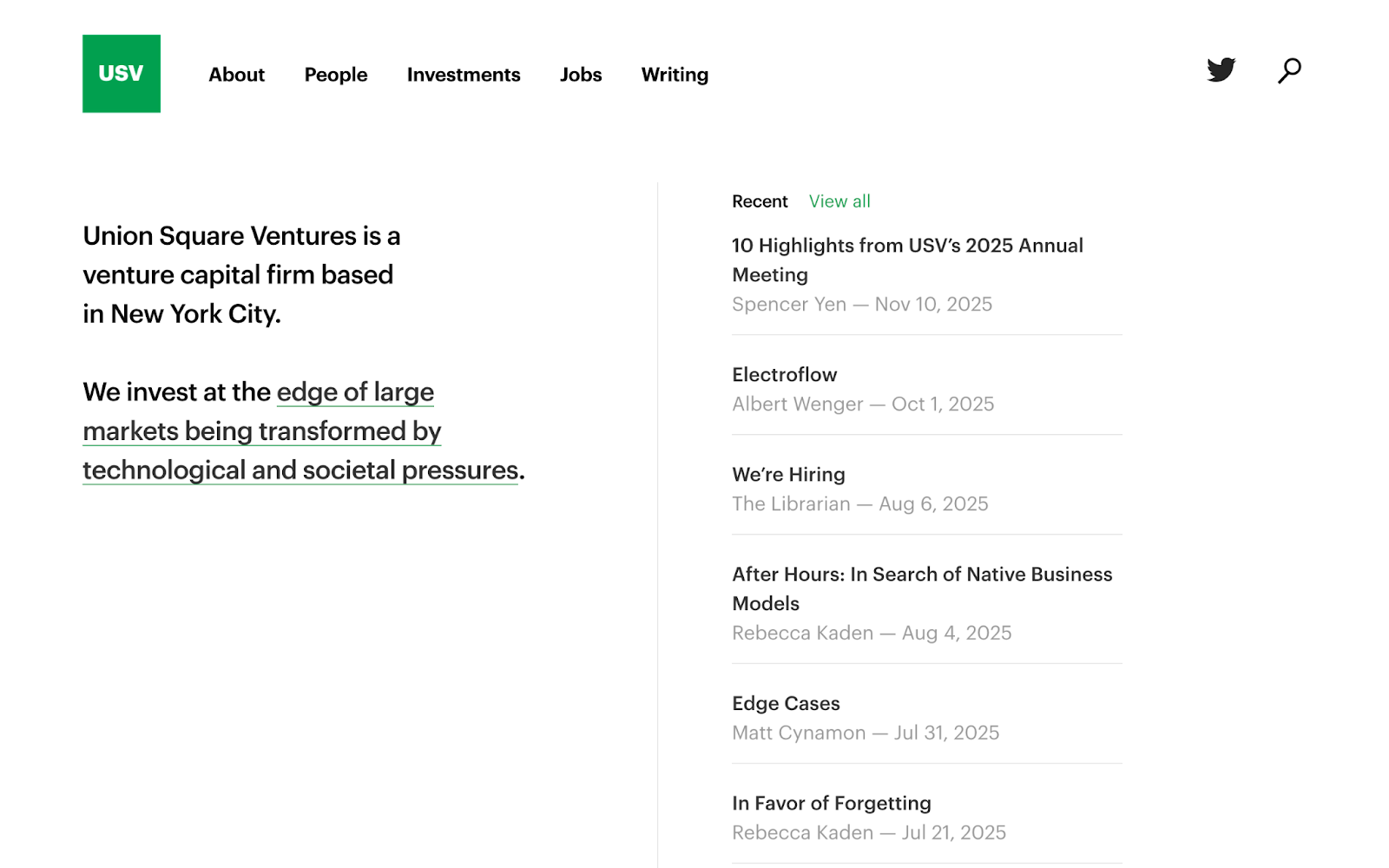The width and height of the screenshot is (1389, 868).
Task: Open the About menu item
Action: [236, 75]
